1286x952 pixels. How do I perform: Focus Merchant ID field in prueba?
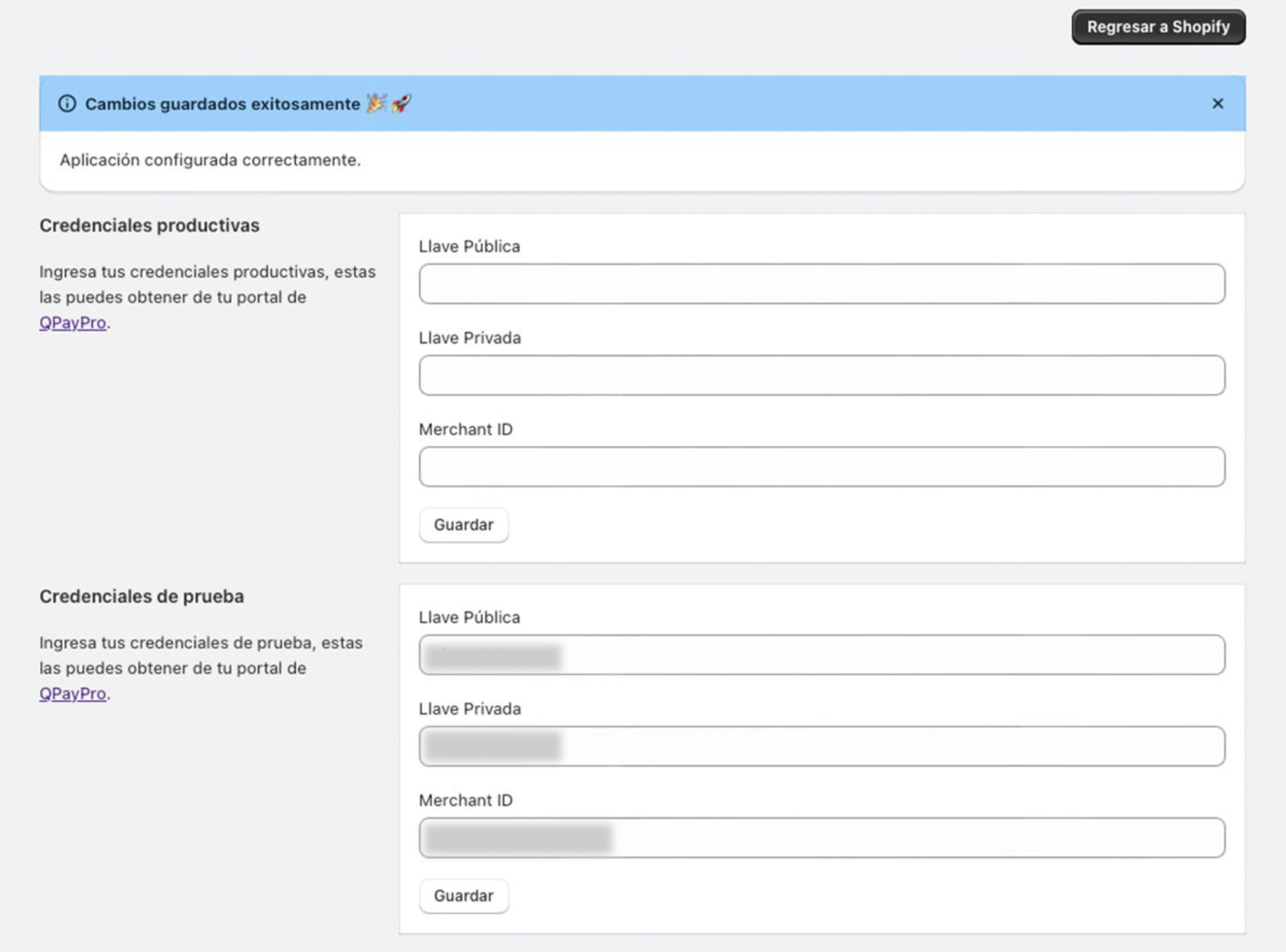(822, 837)
